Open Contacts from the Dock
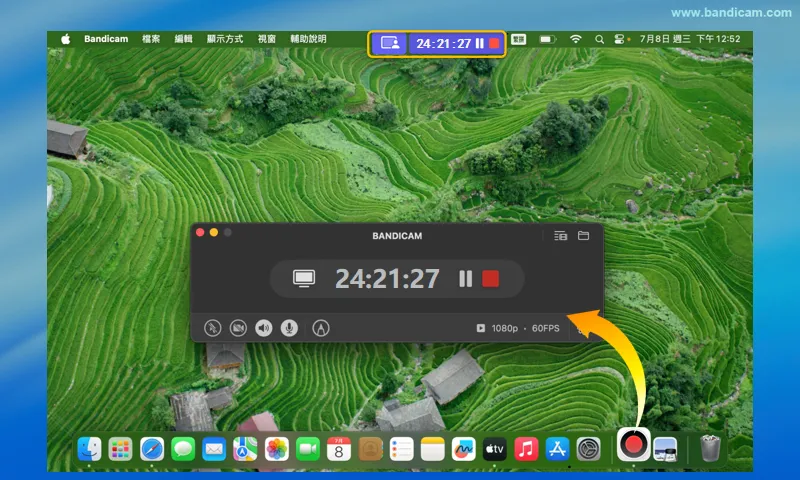 tap(370, 449)
